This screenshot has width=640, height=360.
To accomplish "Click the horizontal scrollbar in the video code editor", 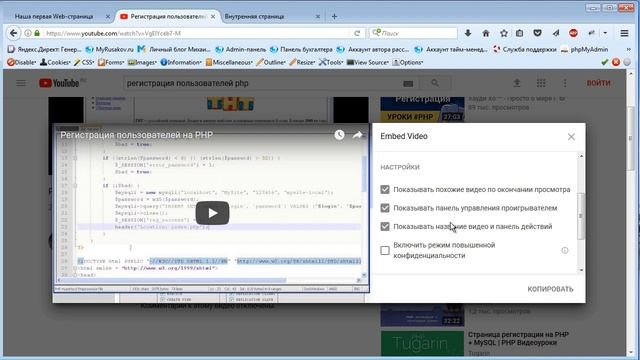I will pyautogui.click(x=174, y=280).
